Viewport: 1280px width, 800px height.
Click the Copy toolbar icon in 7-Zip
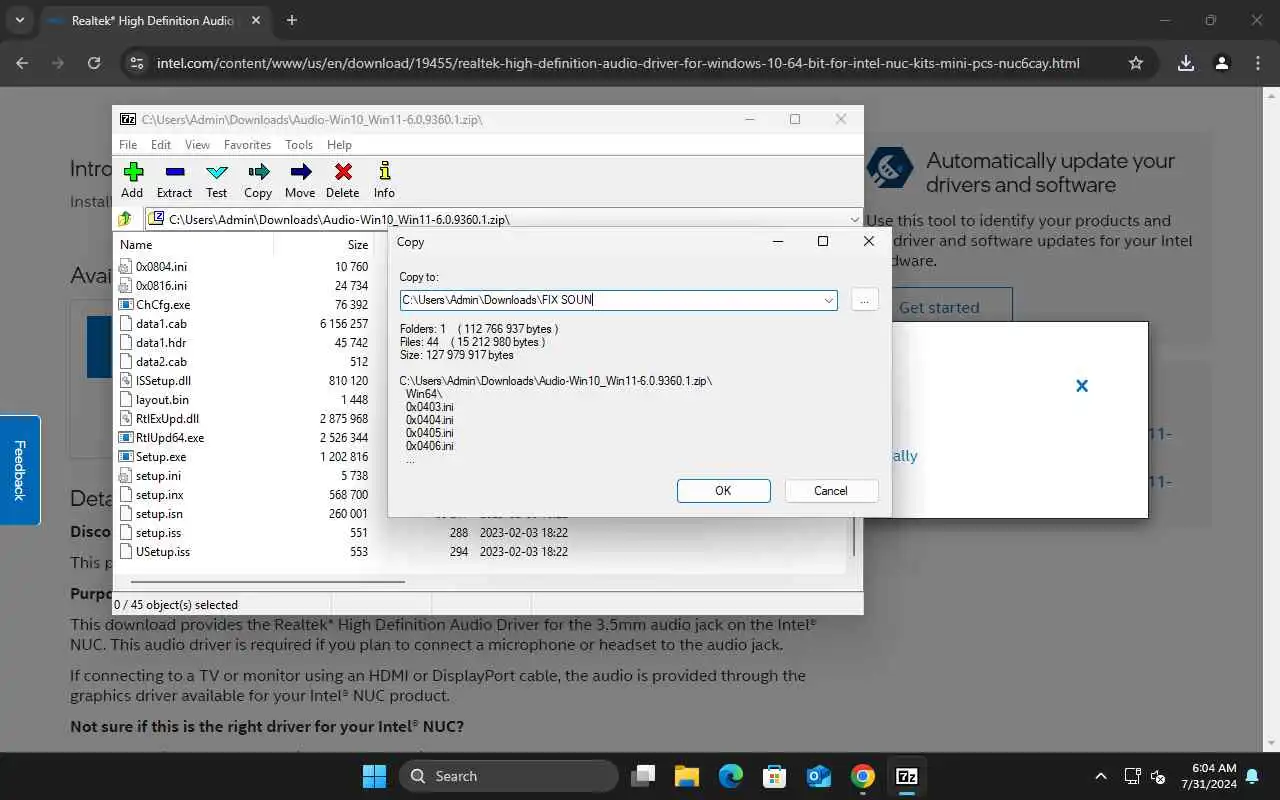pyautogui.click(x=258, y=172)
